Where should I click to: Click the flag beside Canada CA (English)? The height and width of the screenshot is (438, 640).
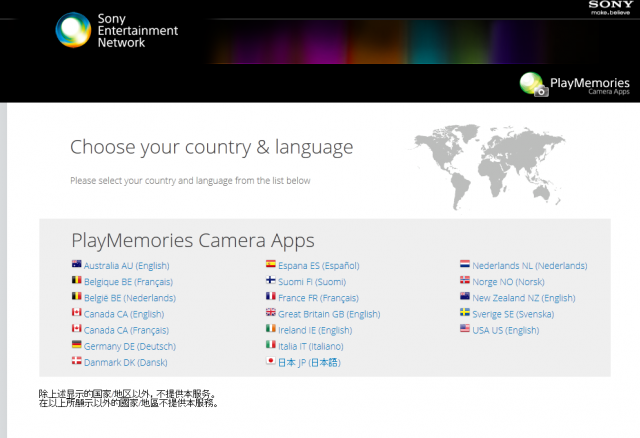point(76,312)
